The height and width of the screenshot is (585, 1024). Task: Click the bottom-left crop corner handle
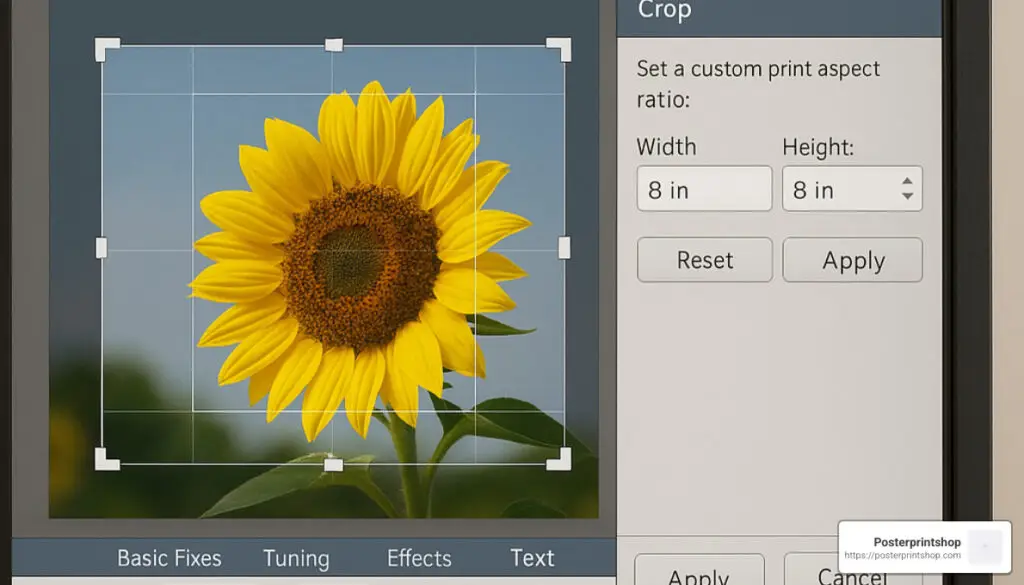pos(106,459)
